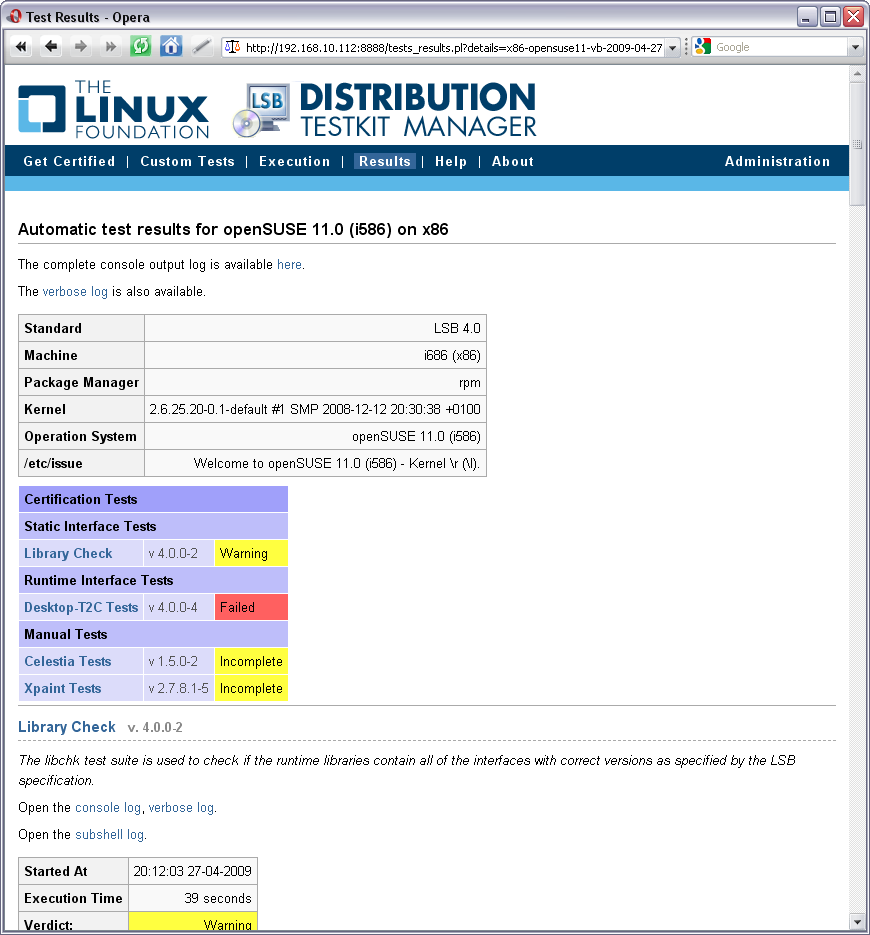The width and height of the screenshot is (870, 935).
Task: Click the Google search engine icon
Action: (x=702, y=47)
